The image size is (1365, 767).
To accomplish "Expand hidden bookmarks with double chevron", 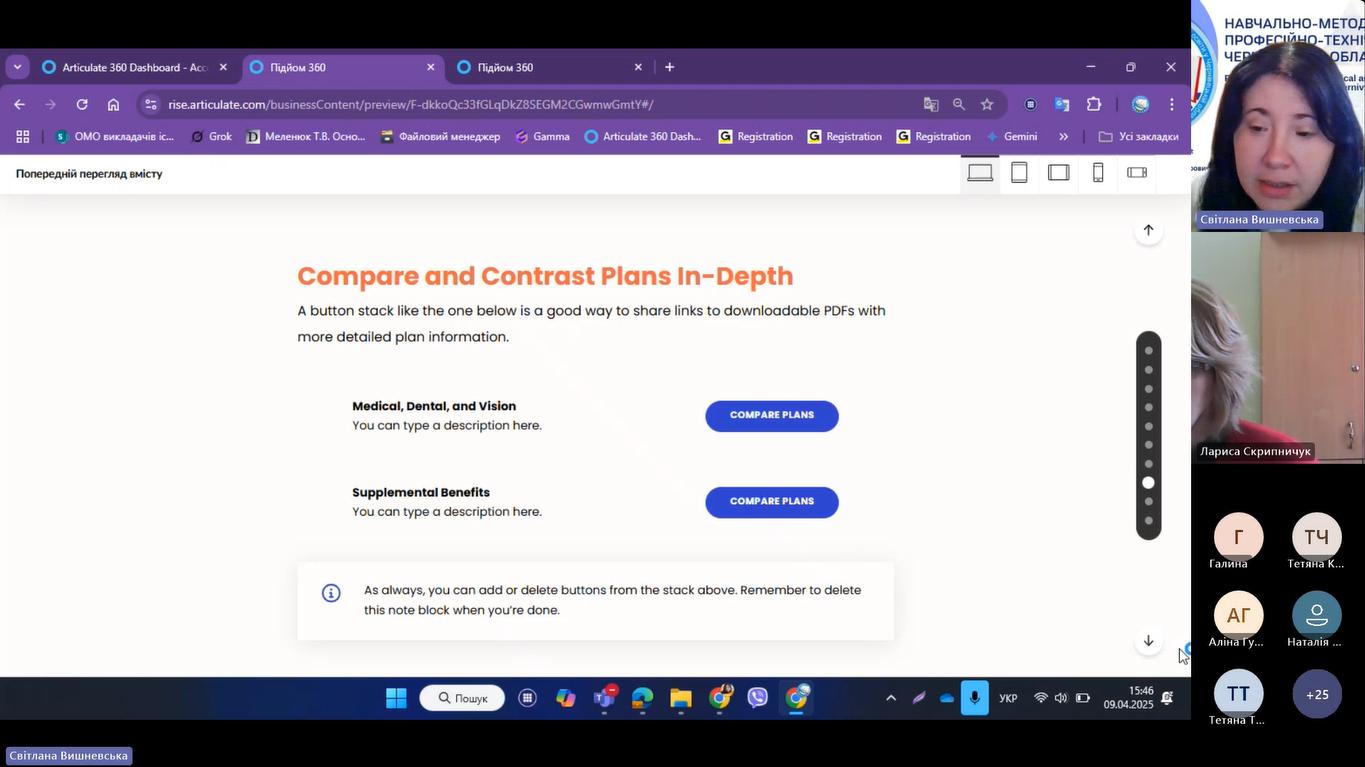I will click(1063, 136).
